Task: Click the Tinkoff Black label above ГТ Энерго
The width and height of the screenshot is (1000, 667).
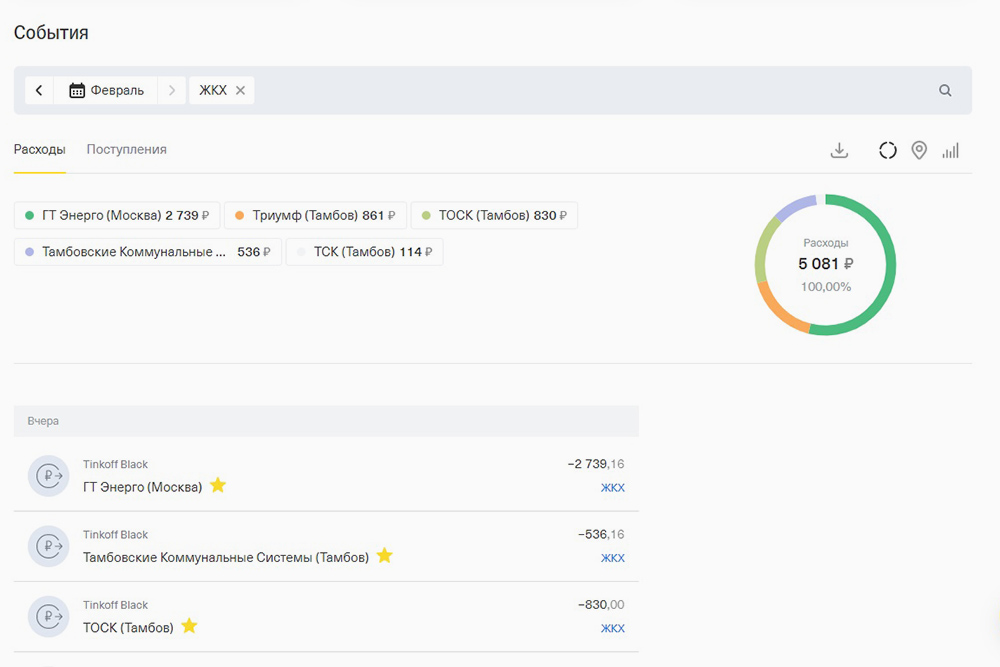Action: click(115, 464)
